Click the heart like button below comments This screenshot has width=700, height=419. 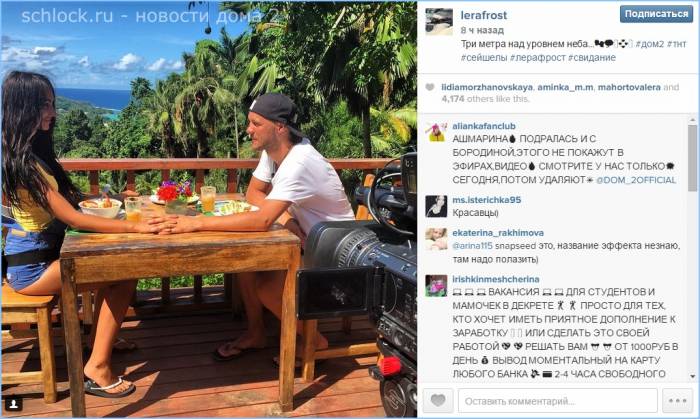pyautogui.click(x=438, y=400)
